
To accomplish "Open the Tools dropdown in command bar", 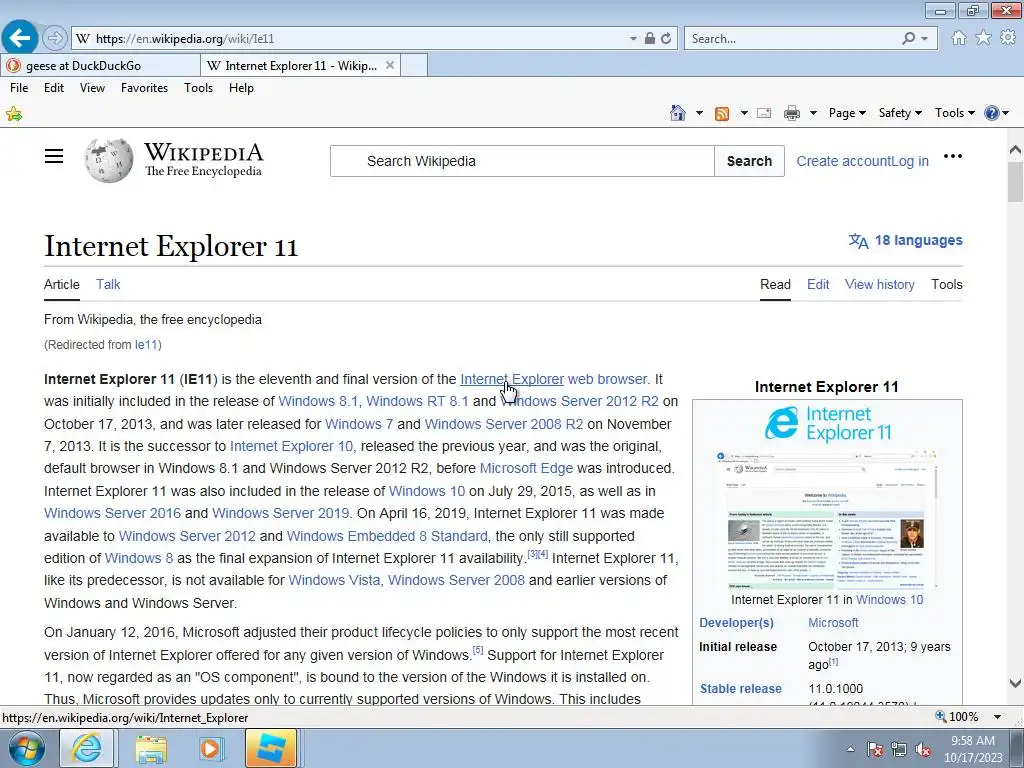I will (954, 113).
